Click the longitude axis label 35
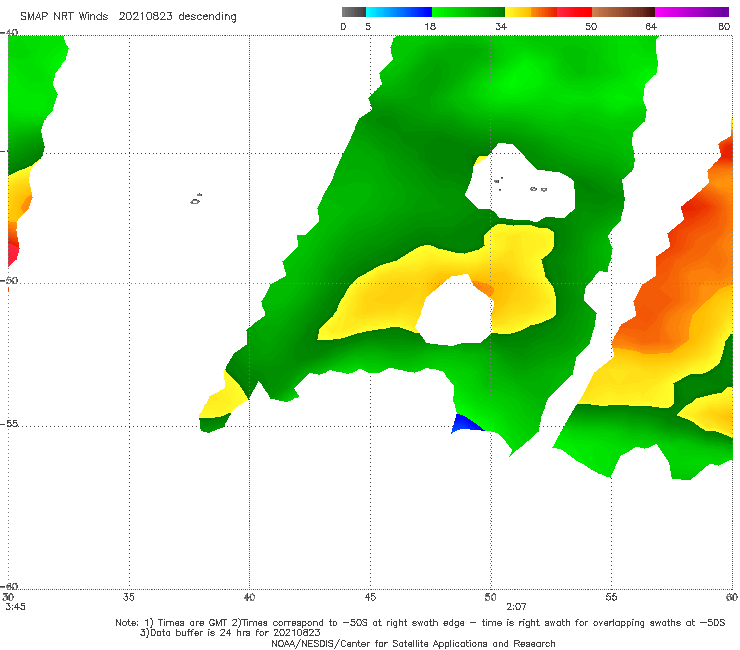Image resolution: width=740 pixels, height=650 pixels. (x=128, y=597)
